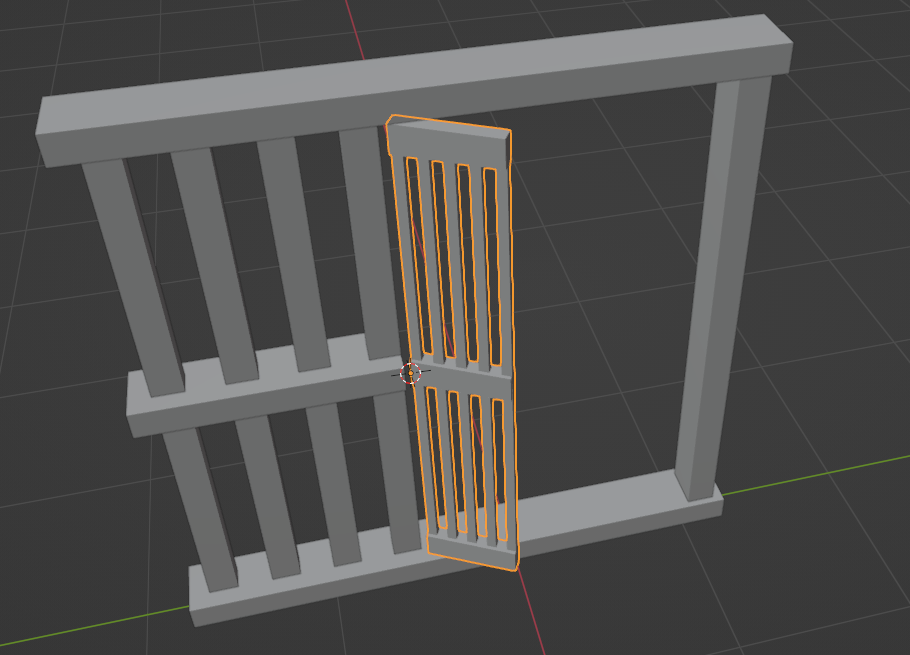Click the rightmost upper slot in the door
This screenshot has width=910, height=655.
492,265
